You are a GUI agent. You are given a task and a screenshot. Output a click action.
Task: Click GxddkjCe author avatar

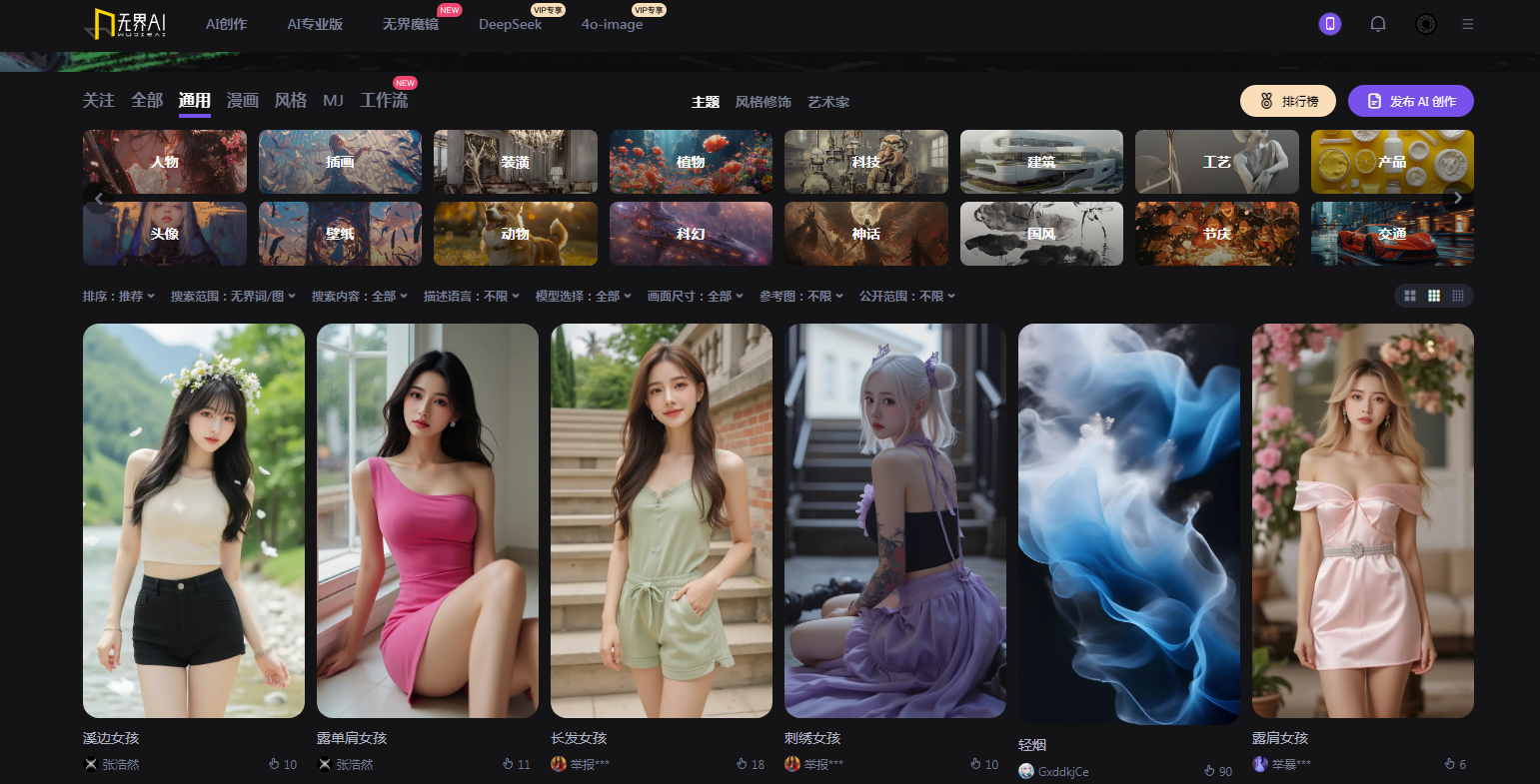point(1025,771)
